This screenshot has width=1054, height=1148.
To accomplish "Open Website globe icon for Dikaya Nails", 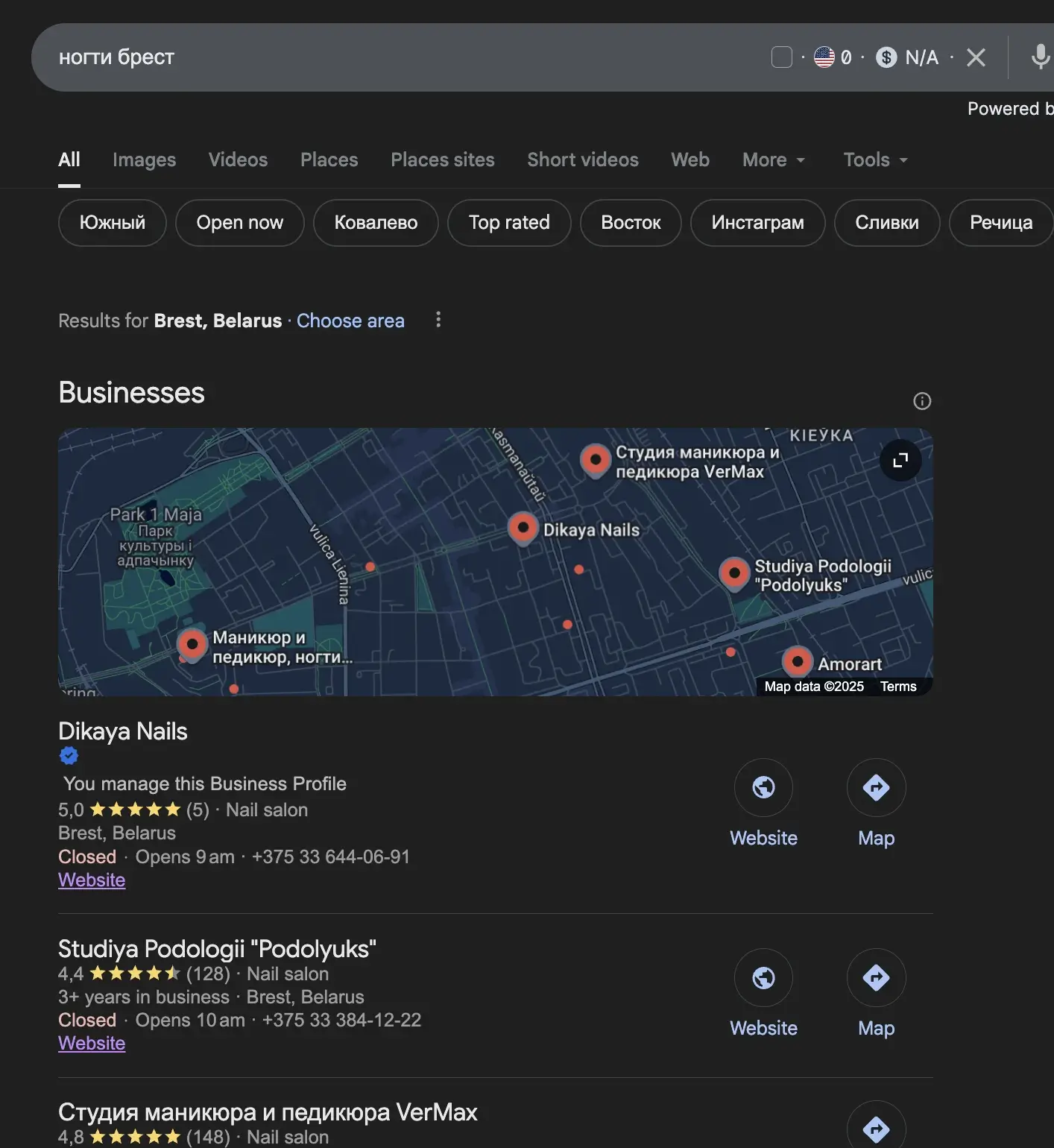I will (763, 787).
